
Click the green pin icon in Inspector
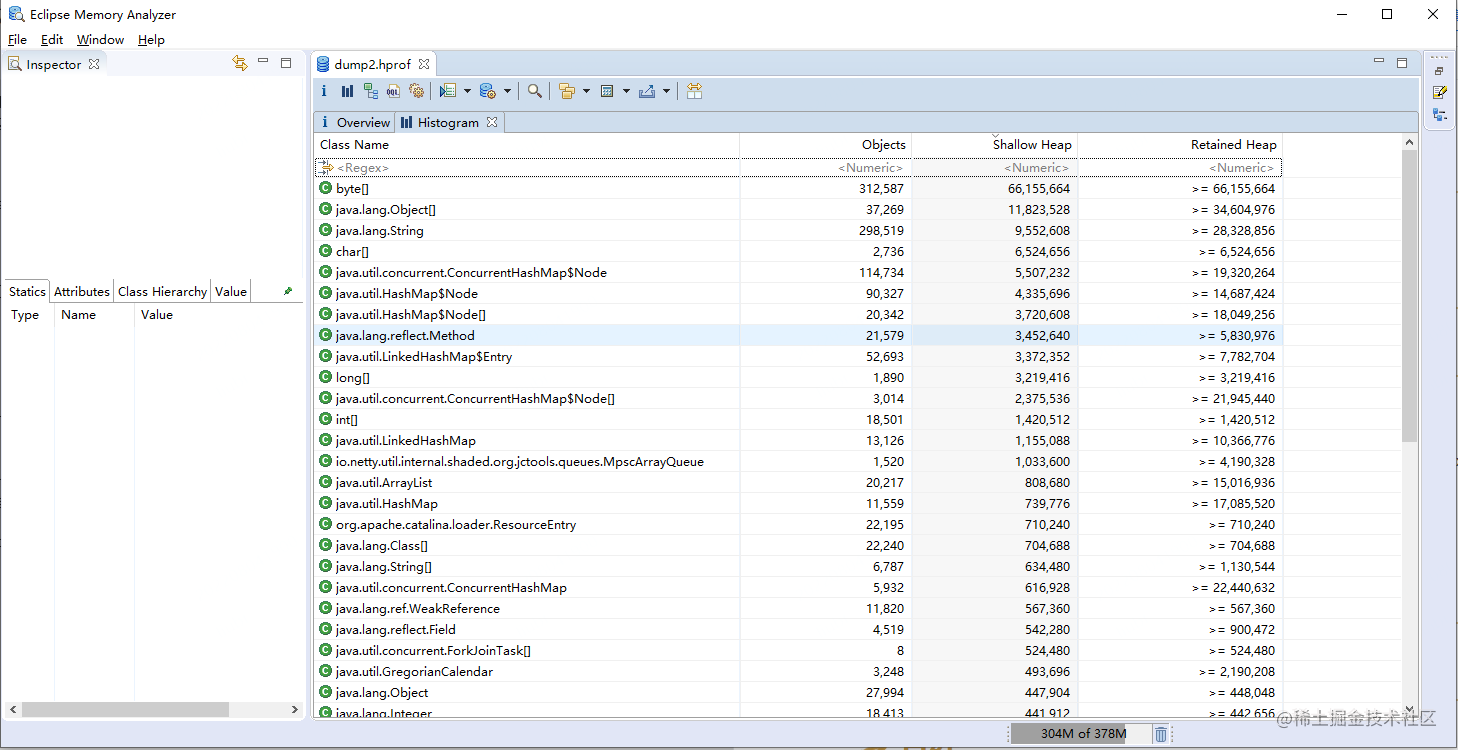pyautogui.click(x=288, y=291)
